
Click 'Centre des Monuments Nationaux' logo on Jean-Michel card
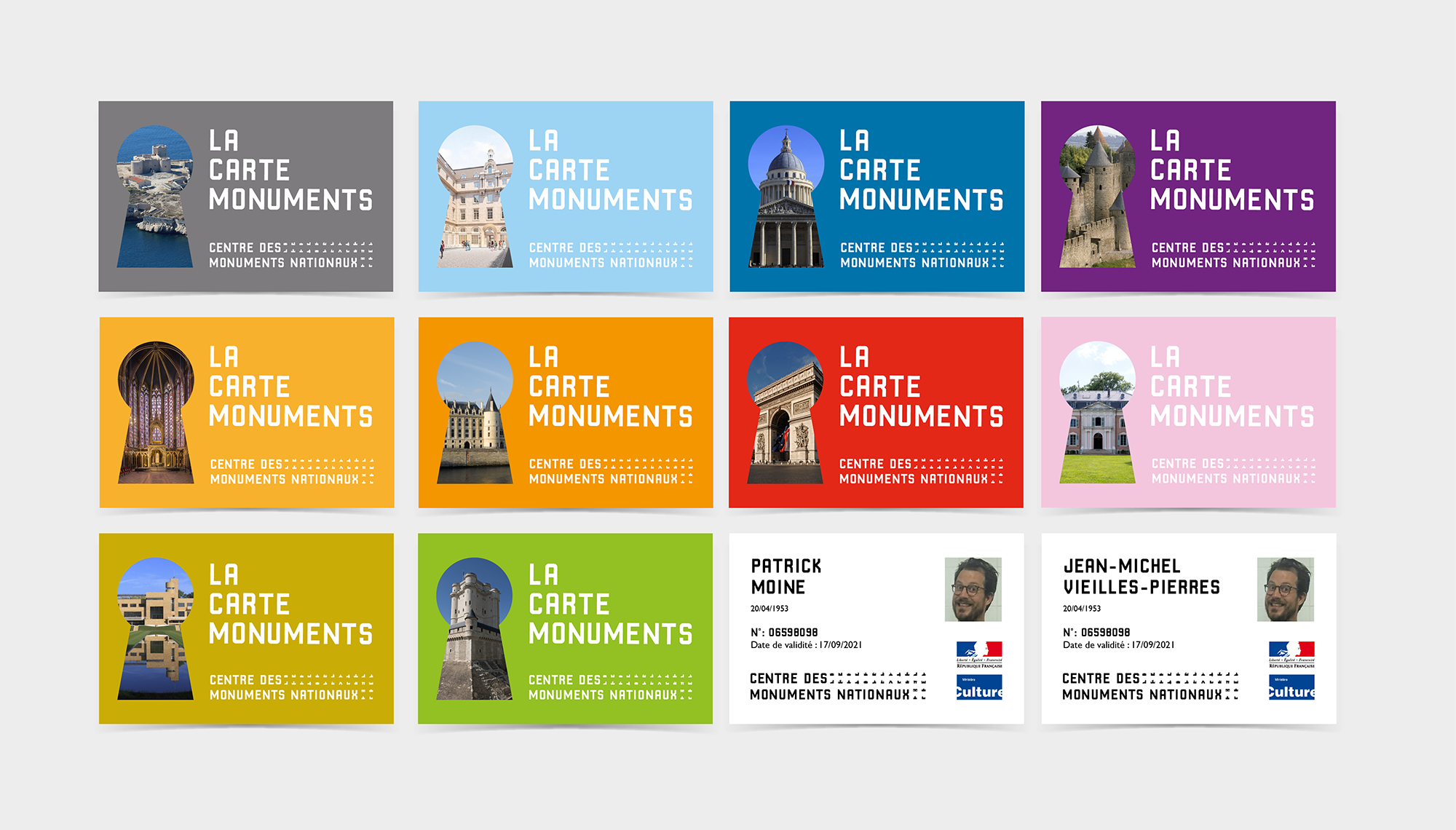[x=1150, y=687]
